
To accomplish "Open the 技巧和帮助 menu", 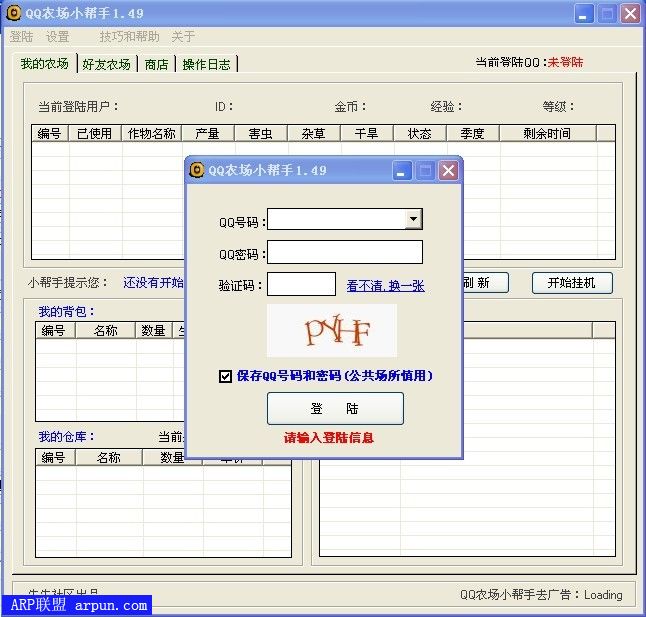I will tap(129, 37).
